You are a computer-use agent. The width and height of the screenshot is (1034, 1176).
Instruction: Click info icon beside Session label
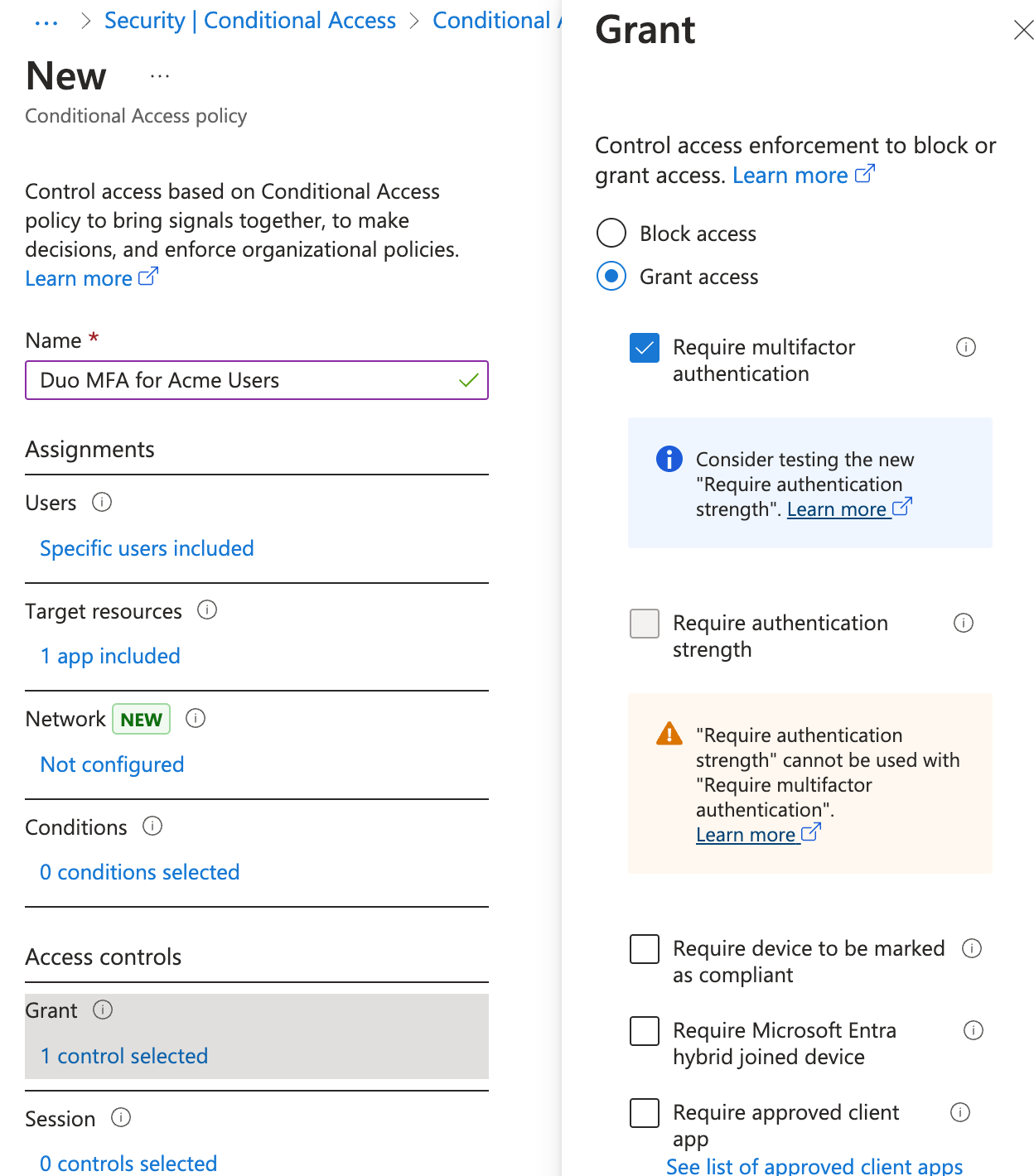click(121, 1118)
